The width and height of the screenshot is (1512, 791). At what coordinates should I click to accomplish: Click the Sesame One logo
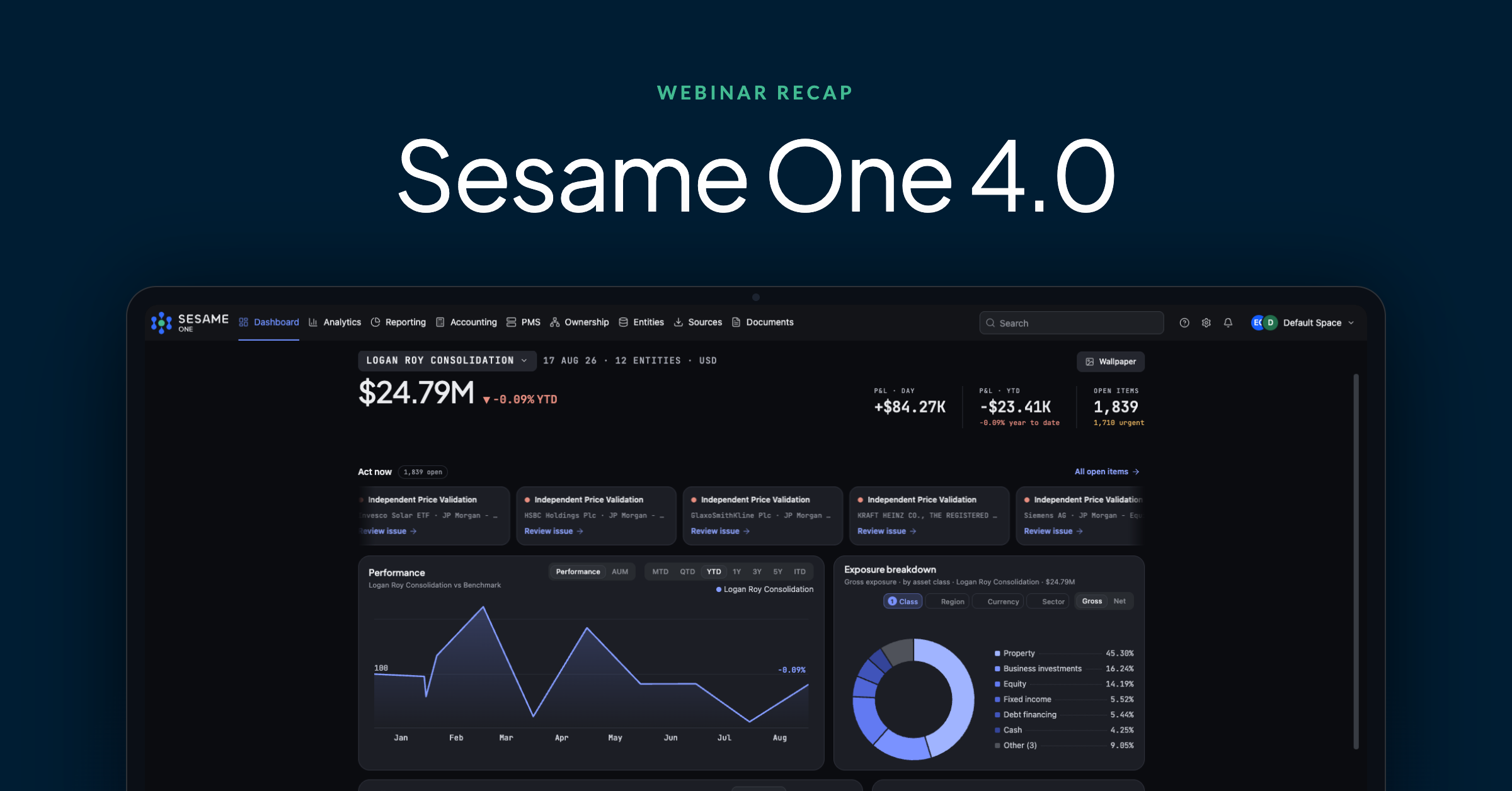pos(190,322)
